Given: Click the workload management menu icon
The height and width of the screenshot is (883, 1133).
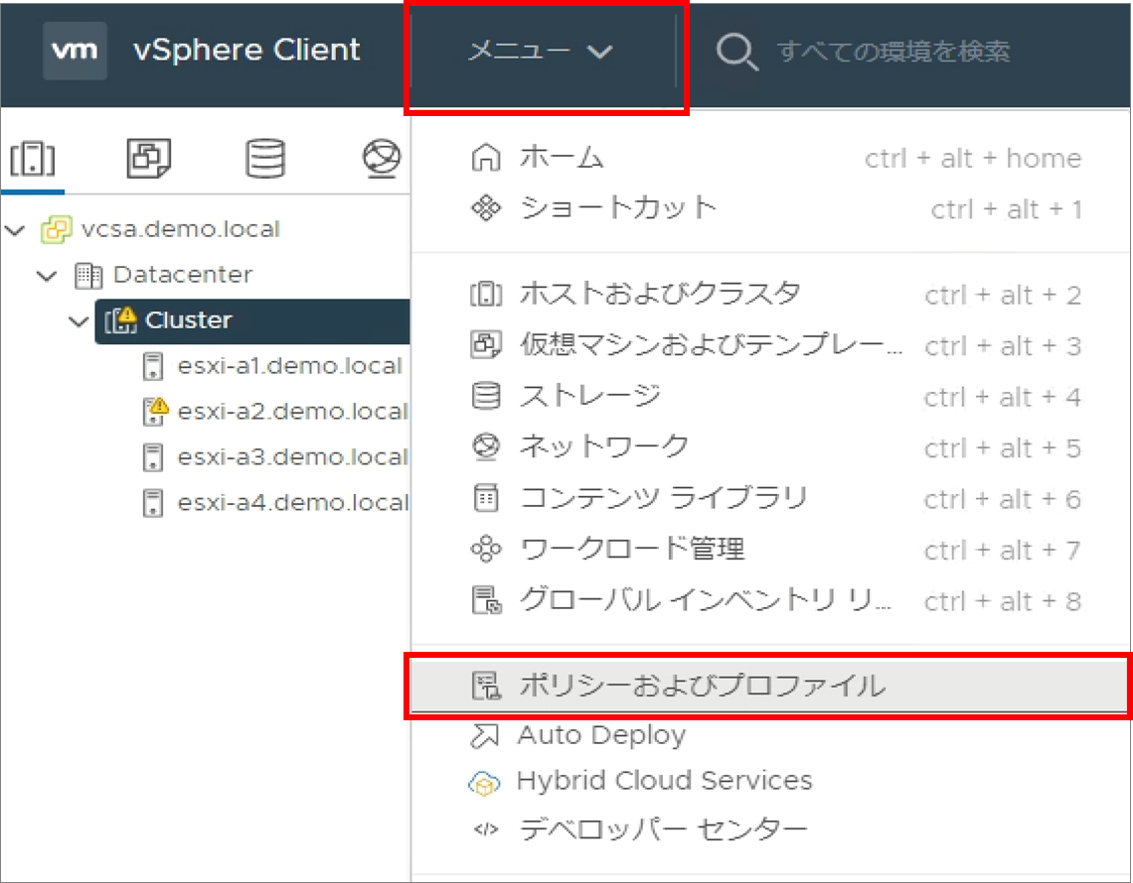Looking at the screenshot, I should 486,549.
